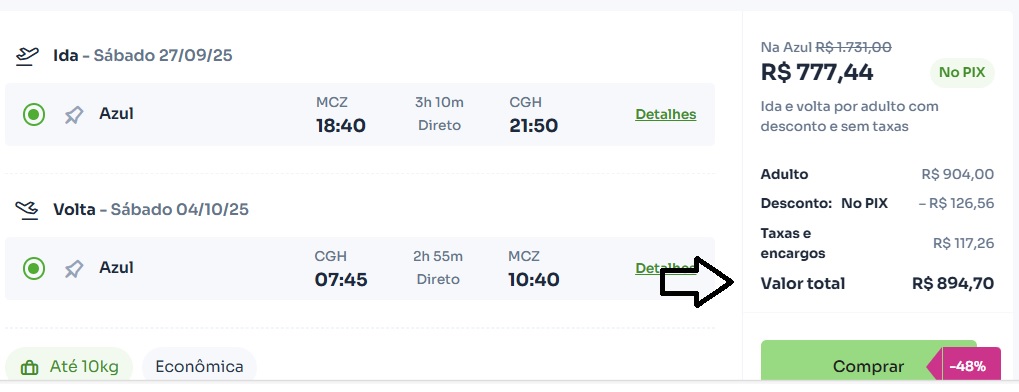Pin the return Azul flight
Image resolution: width=1019 pixels, height=392 pixels.
click(74, 268)
